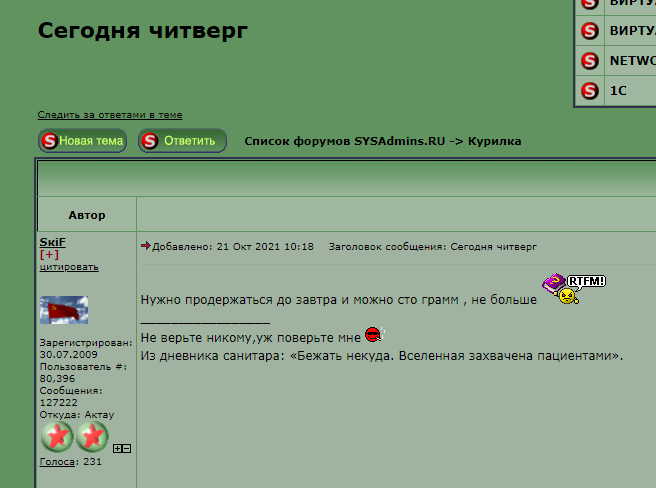Click the date text "21 Окт 2021 10:18"

[x=265, y=247]
